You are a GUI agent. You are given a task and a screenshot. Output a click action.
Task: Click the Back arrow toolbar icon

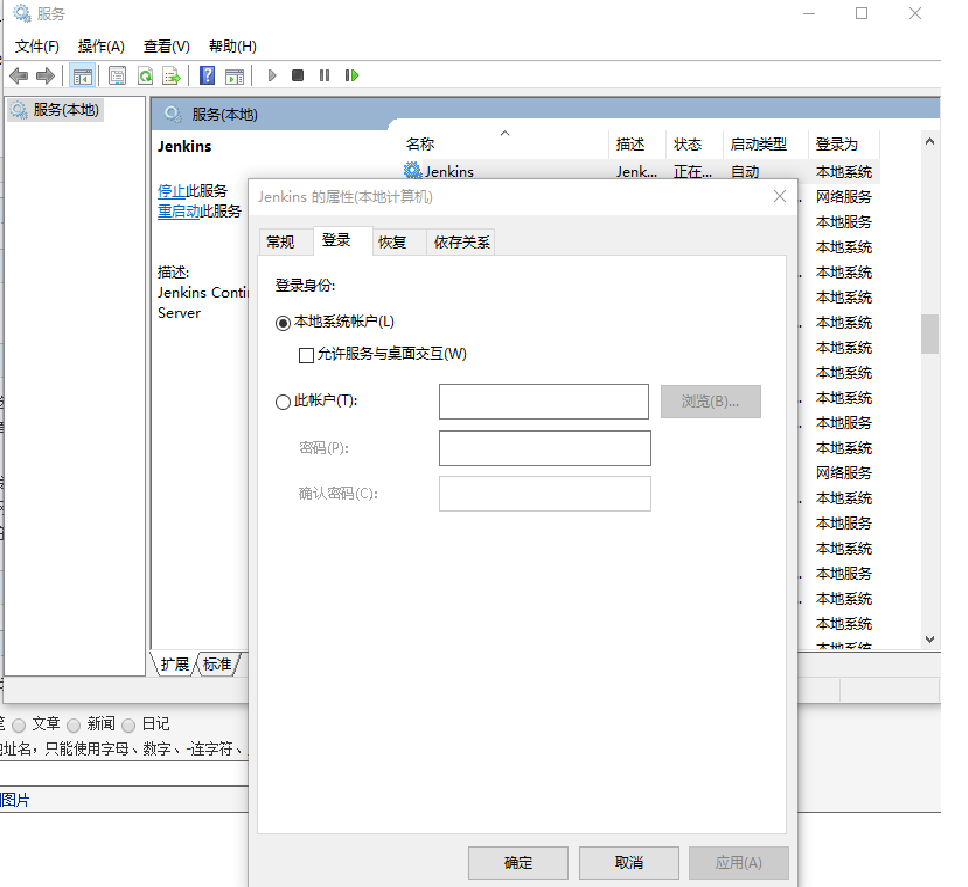(x=19, y=76)
